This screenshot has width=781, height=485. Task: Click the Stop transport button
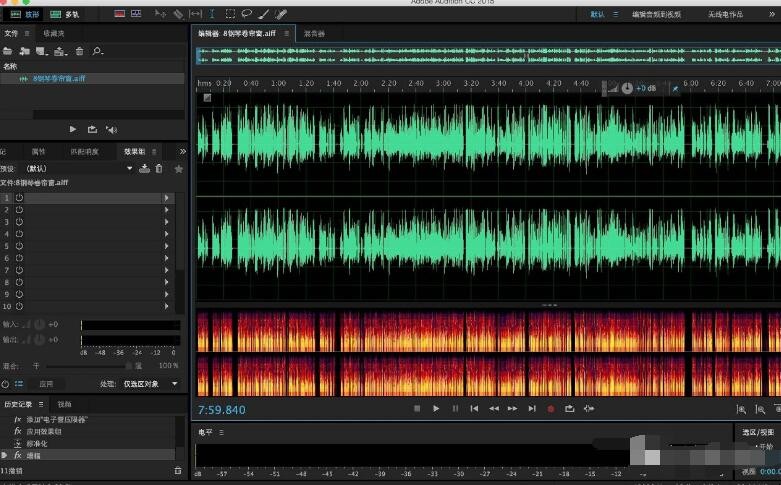(417, 408)
